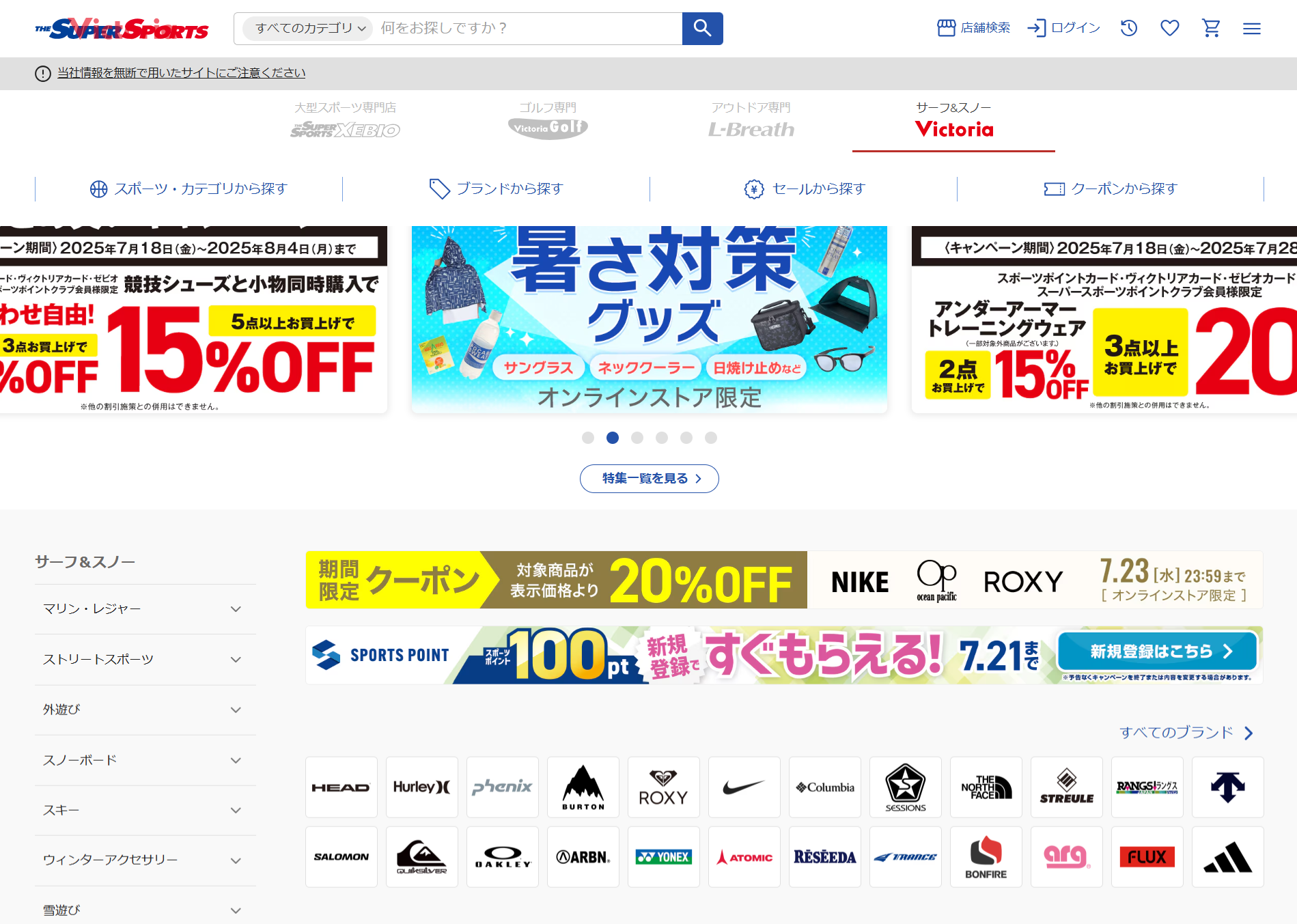This screenshot has width=1297, height=924.
Task: Click the 特集一覧を見る button
Action: click(649, 479)
